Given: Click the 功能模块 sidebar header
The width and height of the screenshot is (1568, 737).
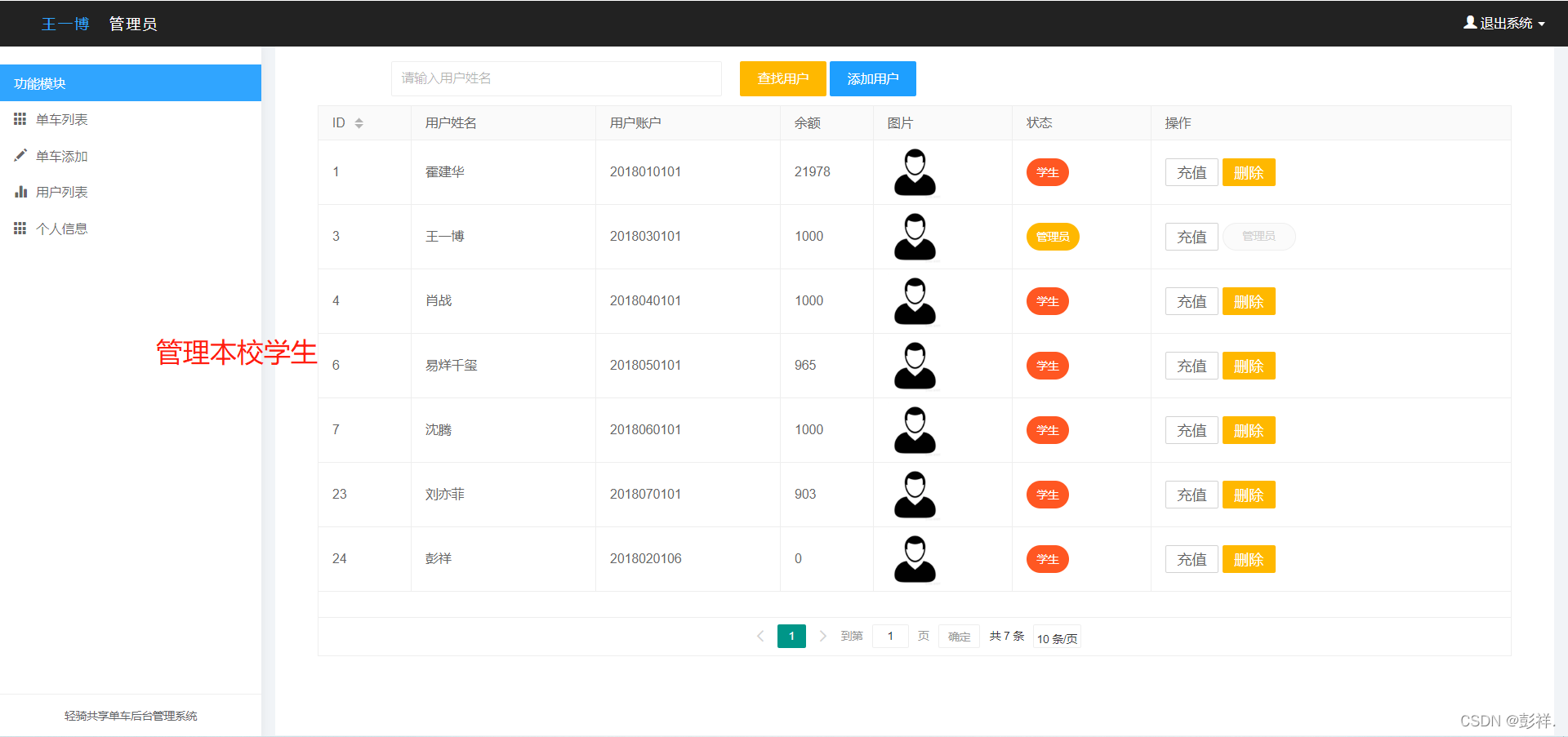Looking at the screenshot, I should tap(131, 83).
